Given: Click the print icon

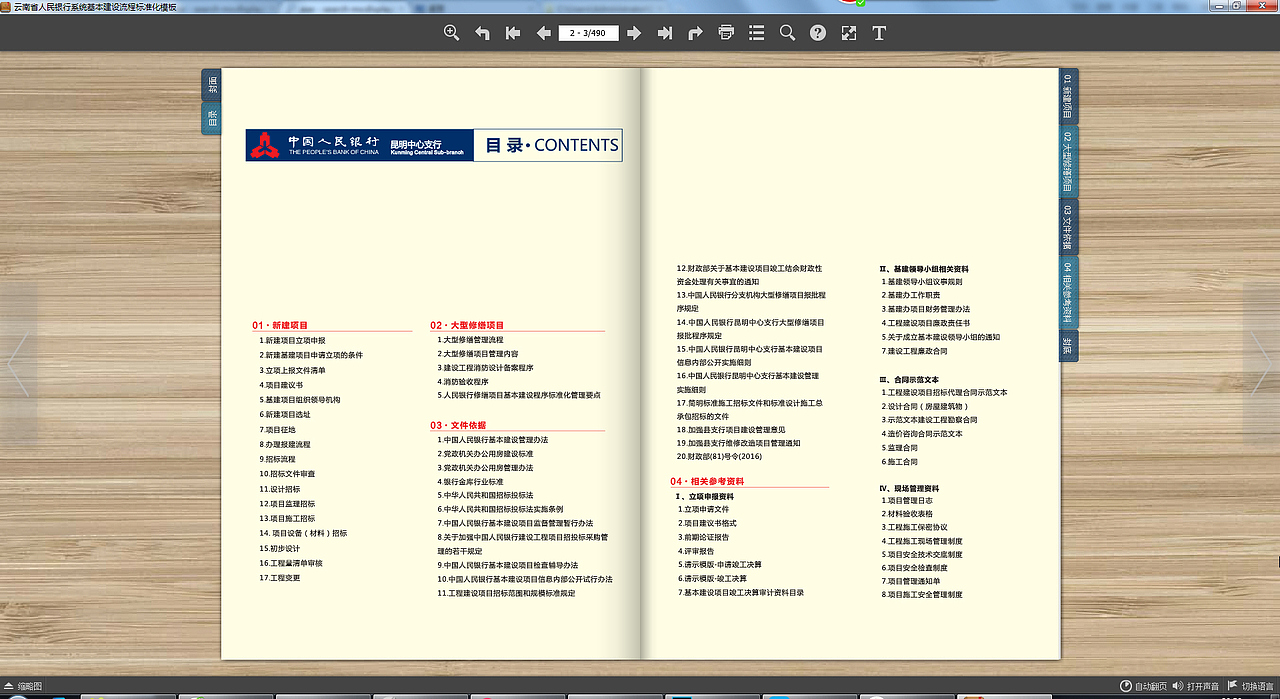Looking at the screenshot, I should coord(726,33).
